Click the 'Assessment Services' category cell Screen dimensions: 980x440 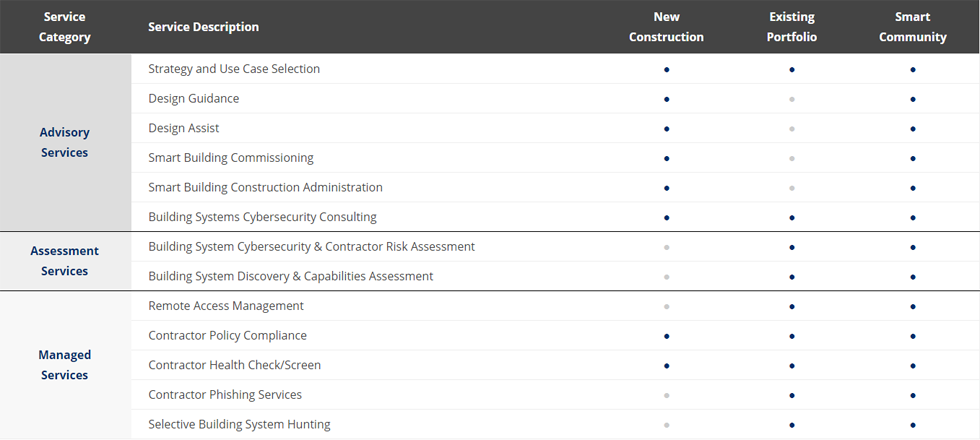point(65,261)
